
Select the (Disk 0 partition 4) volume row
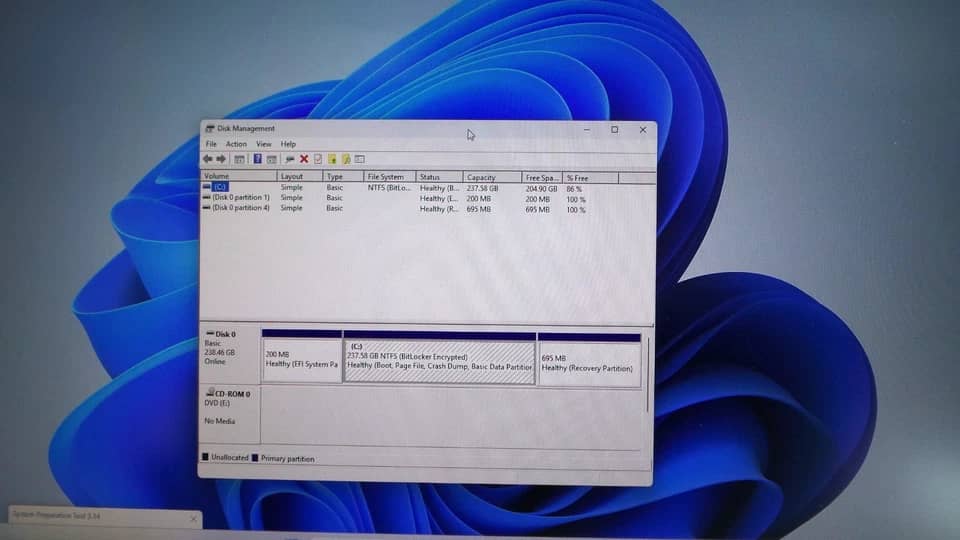point(427,209)
